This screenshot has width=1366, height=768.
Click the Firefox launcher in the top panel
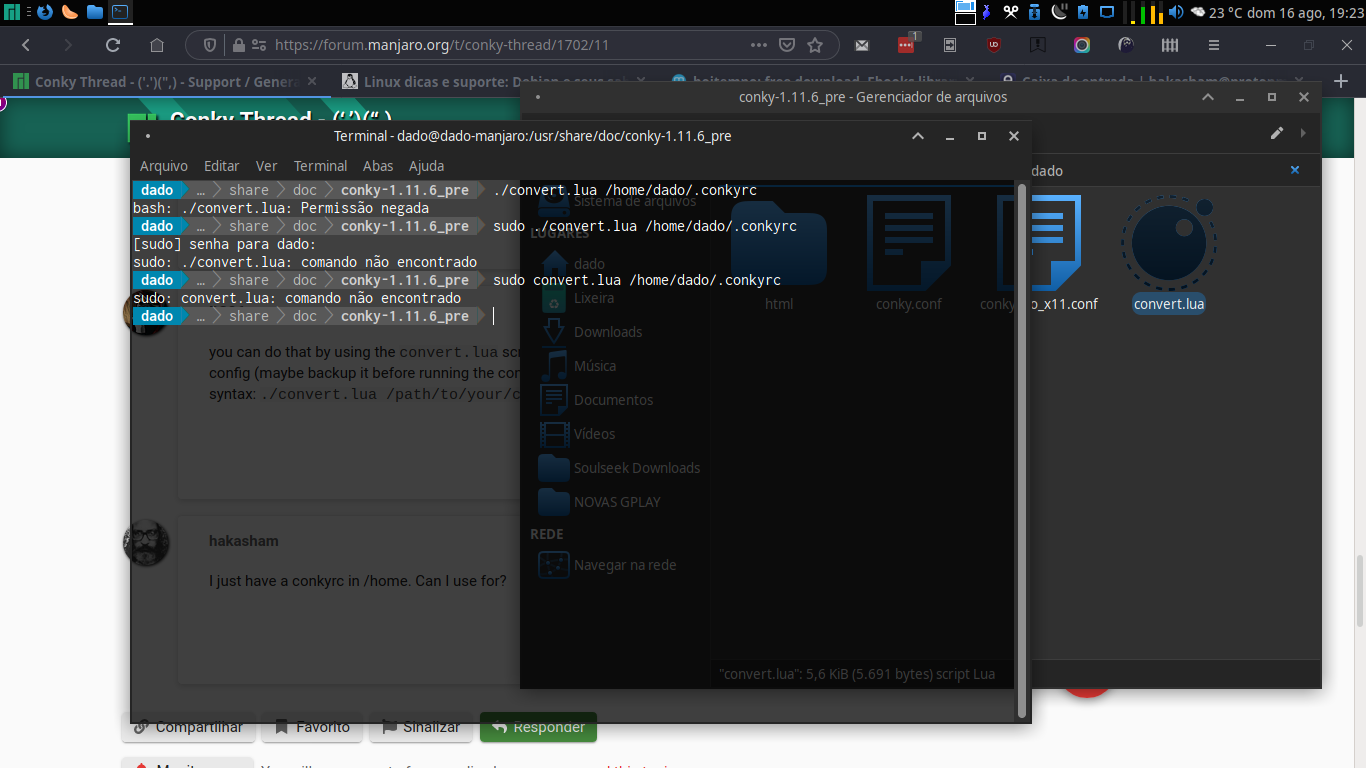pos(44,12)
